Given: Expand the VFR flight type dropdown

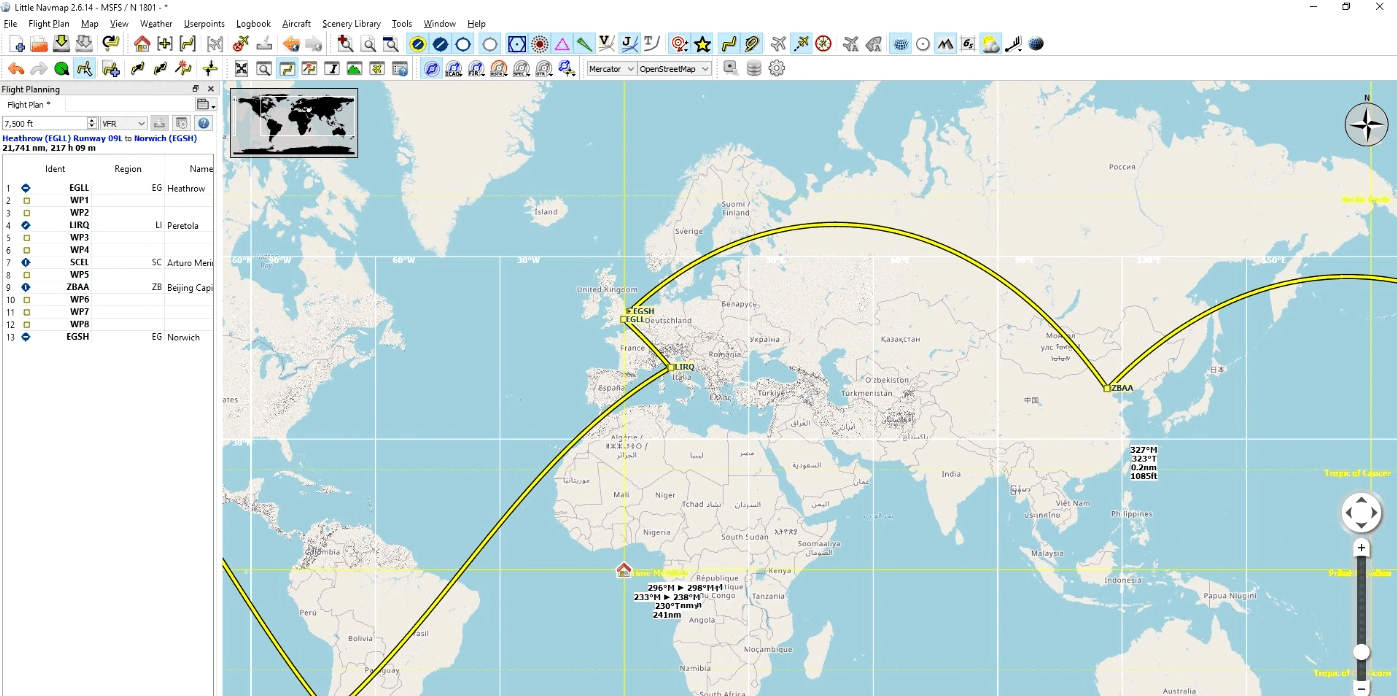Looking at the screenshot, I should pos(123,123).
